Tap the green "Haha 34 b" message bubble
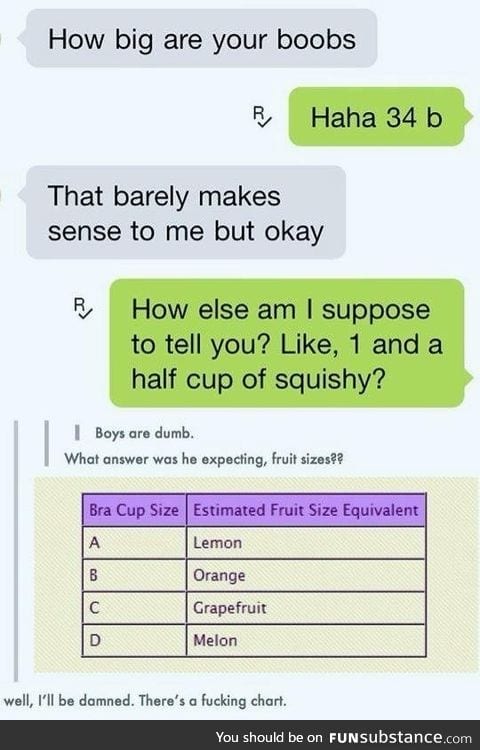 click(x=380, y=117)
